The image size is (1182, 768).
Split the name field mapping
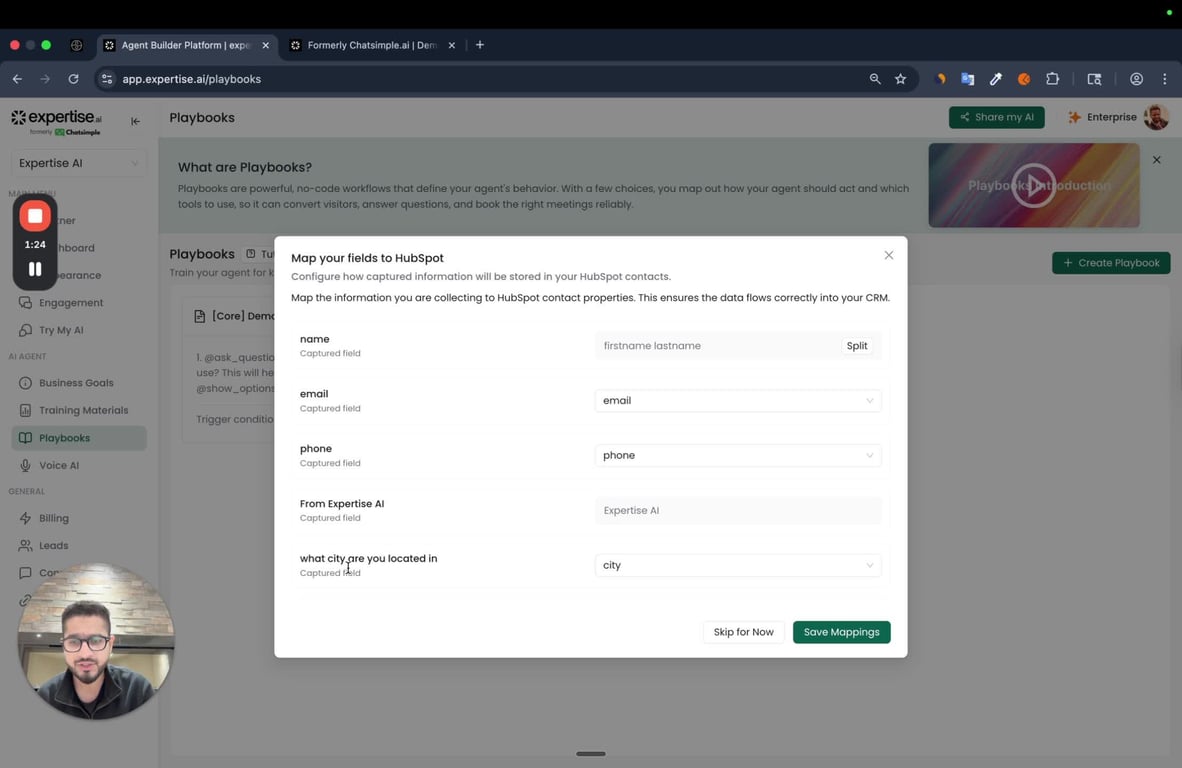856,346
